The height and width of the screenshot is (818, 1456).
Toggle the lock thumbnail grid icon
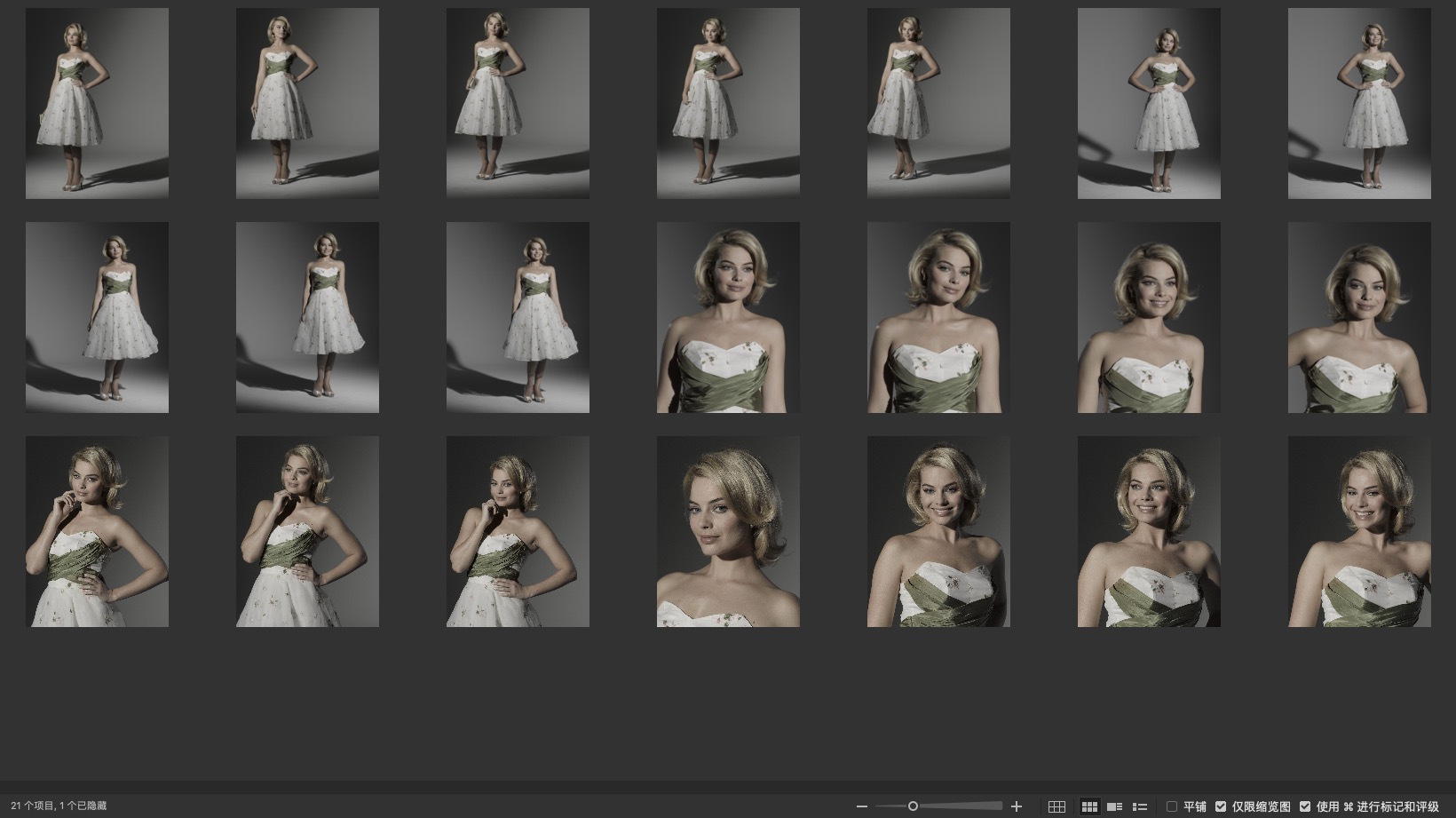1056,806
